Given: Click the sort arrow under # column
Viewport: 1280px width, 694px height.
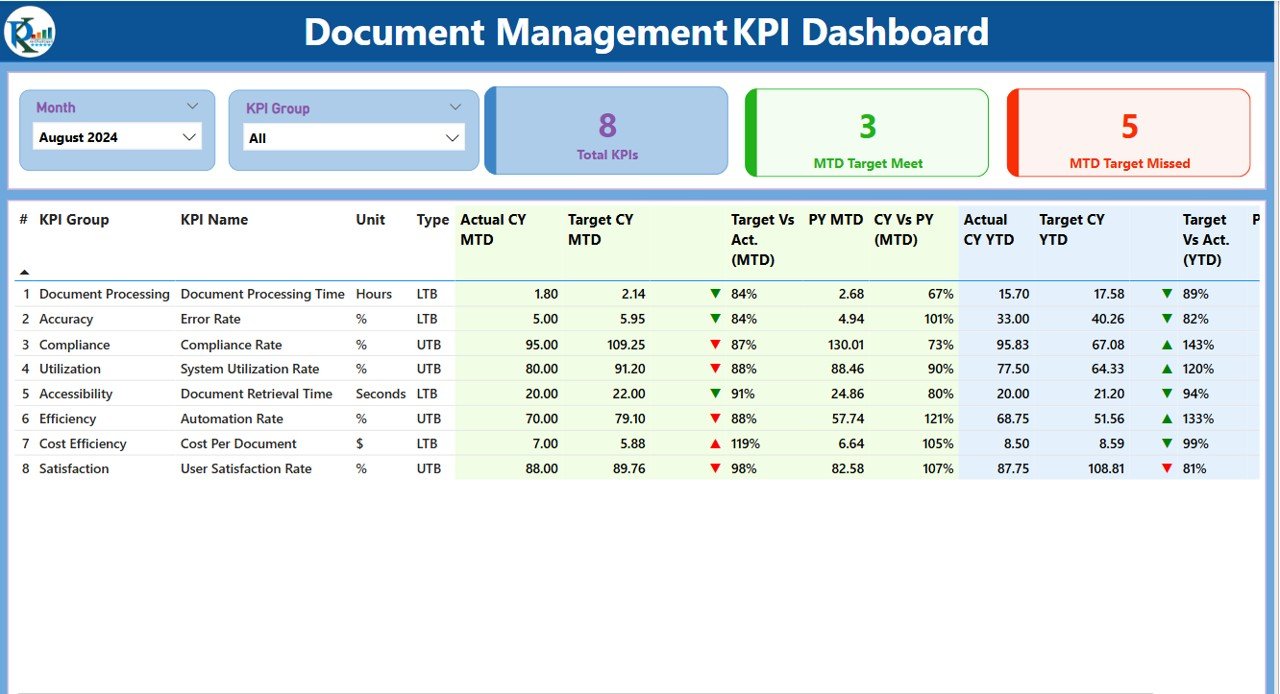Looking at the screenshot, I should click(x=25, y=272).
